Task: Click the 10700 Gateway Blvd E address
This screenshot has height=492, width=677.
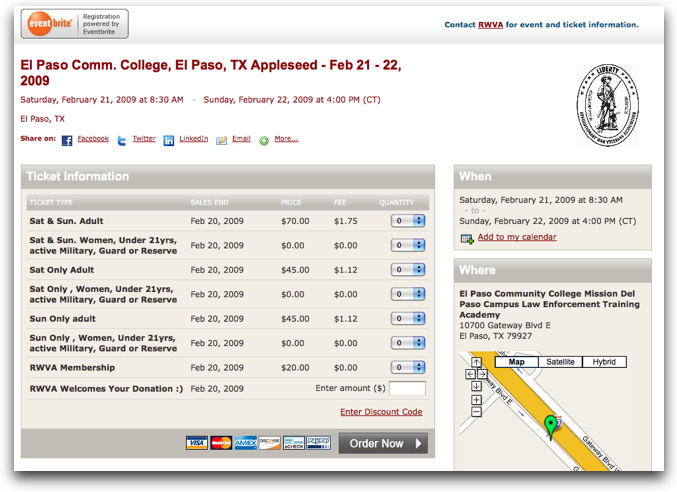Action: (505, 325)
